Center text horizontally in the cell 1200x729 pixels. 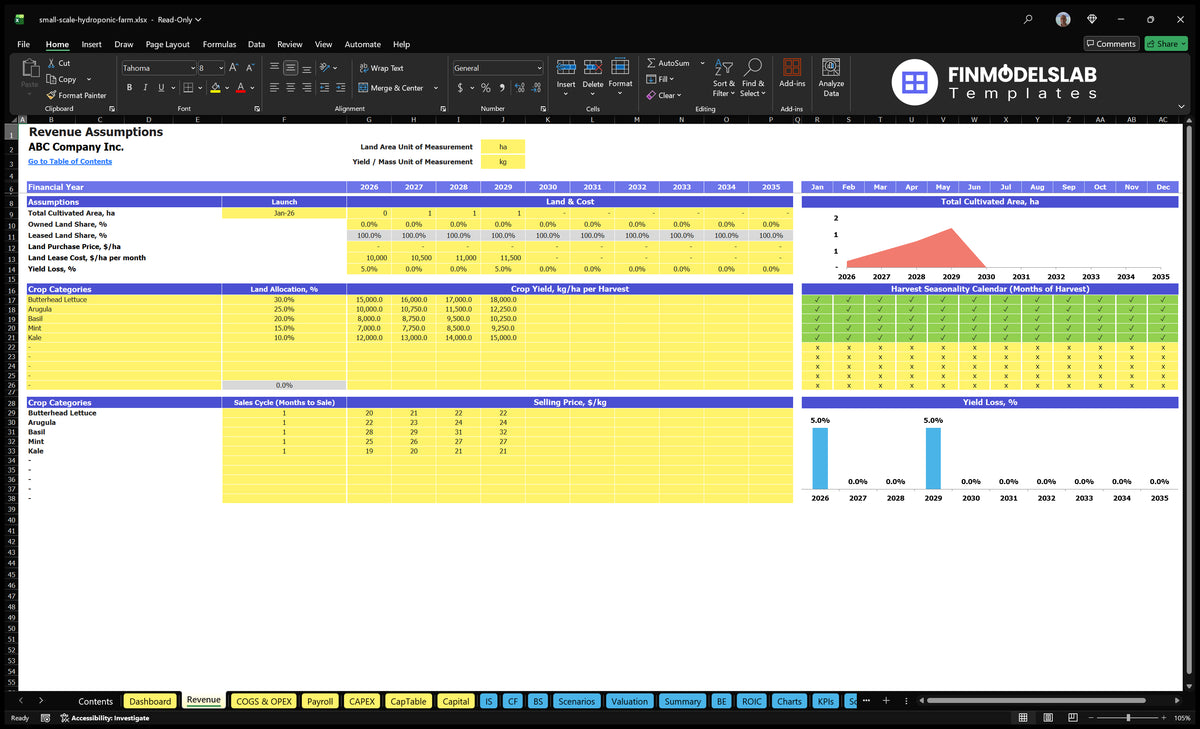tap(290, 88)
